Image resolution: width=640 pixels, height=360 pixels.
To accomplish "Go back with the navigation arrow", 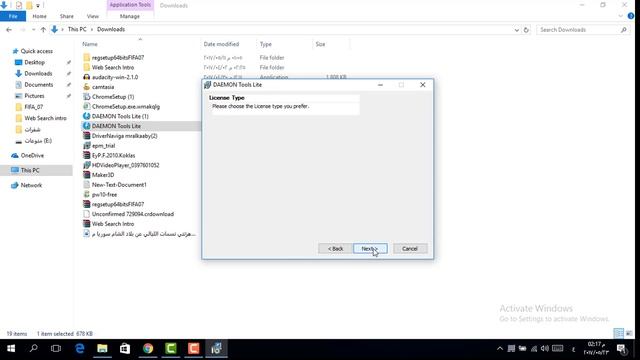I will click(x=9, y=30).
